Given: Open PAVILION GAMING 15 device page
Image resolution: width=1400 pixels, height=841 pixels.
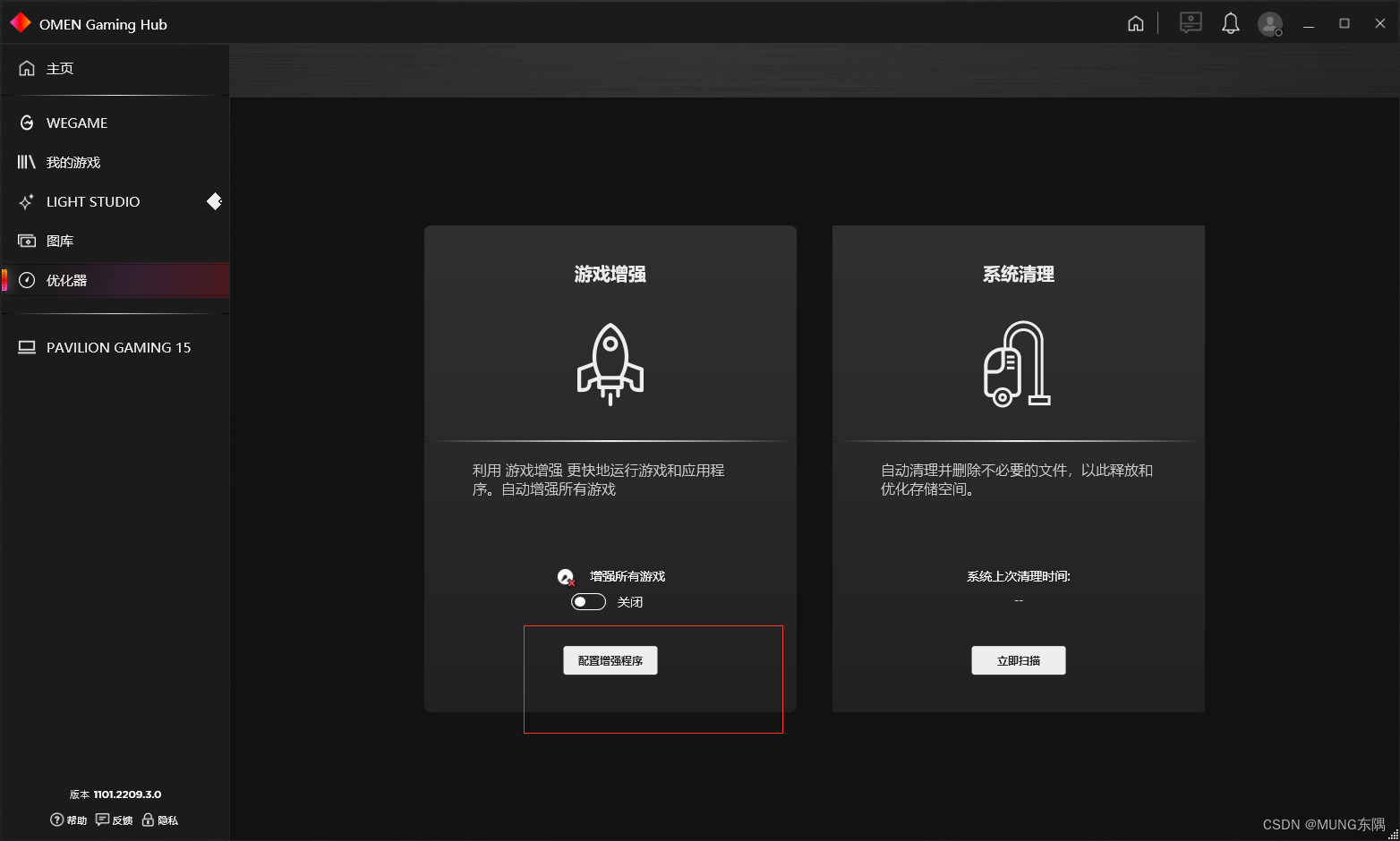Looking at the screenshot, I should [115, 348].
